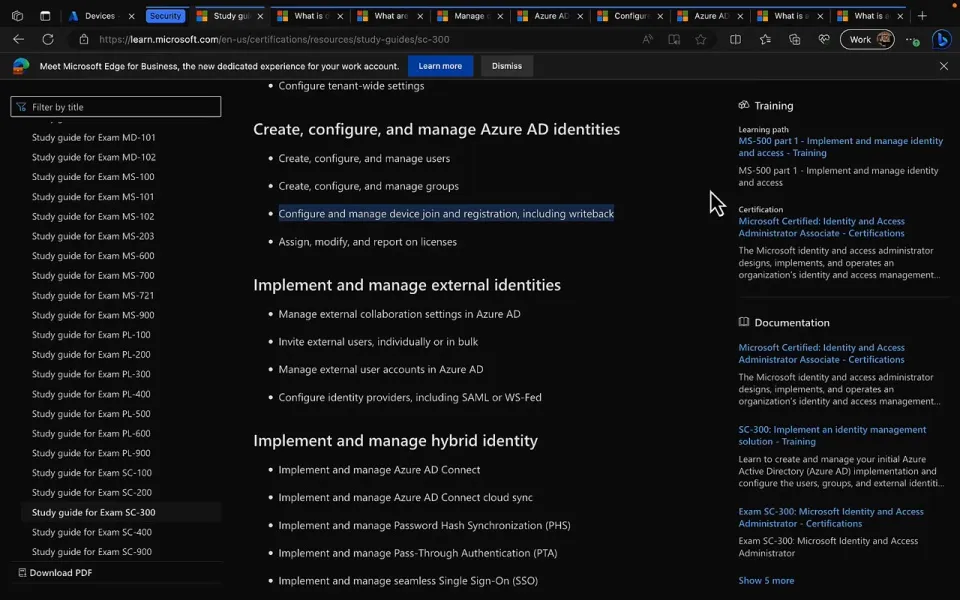Screen dimensions: 960x600
Task: Open Bing Copilot sidebar icon
Action: (x=942, y=39)
